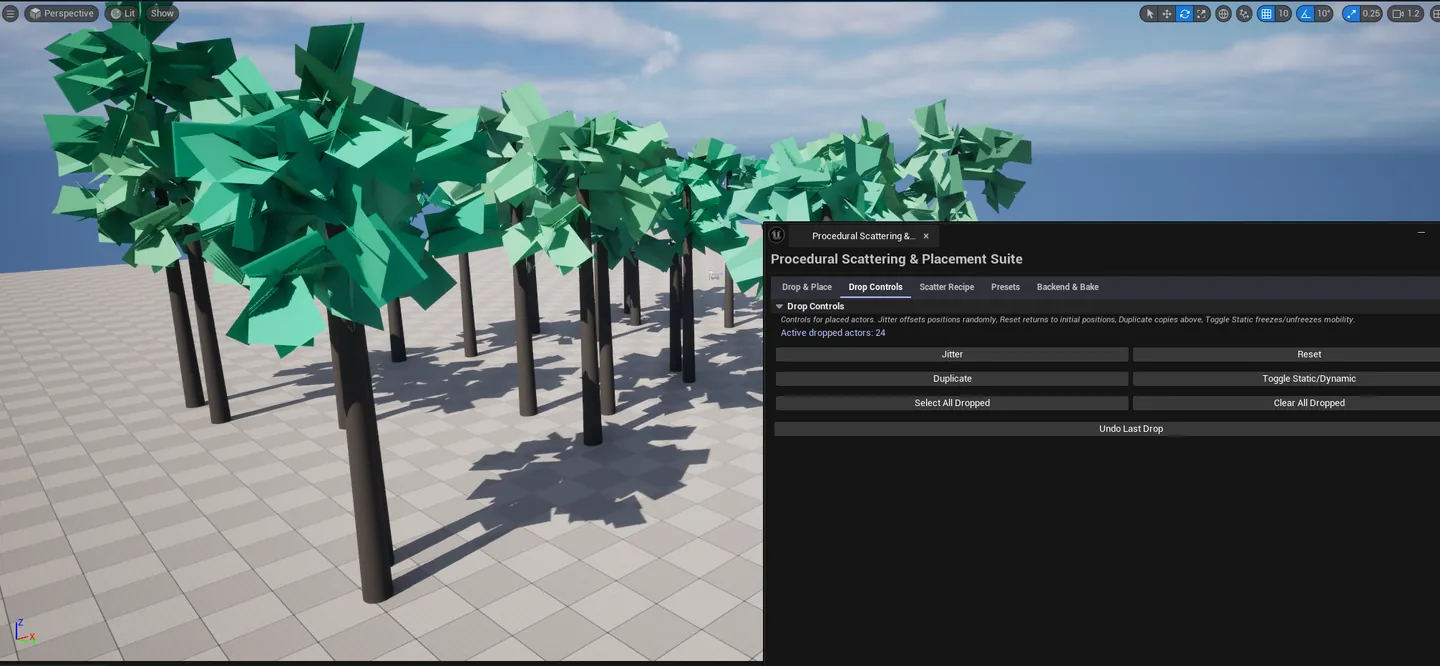Viewport: 1440px width, 666px height.
Task: Activate the Rotate transform tool
Action: coord(1184,14)
